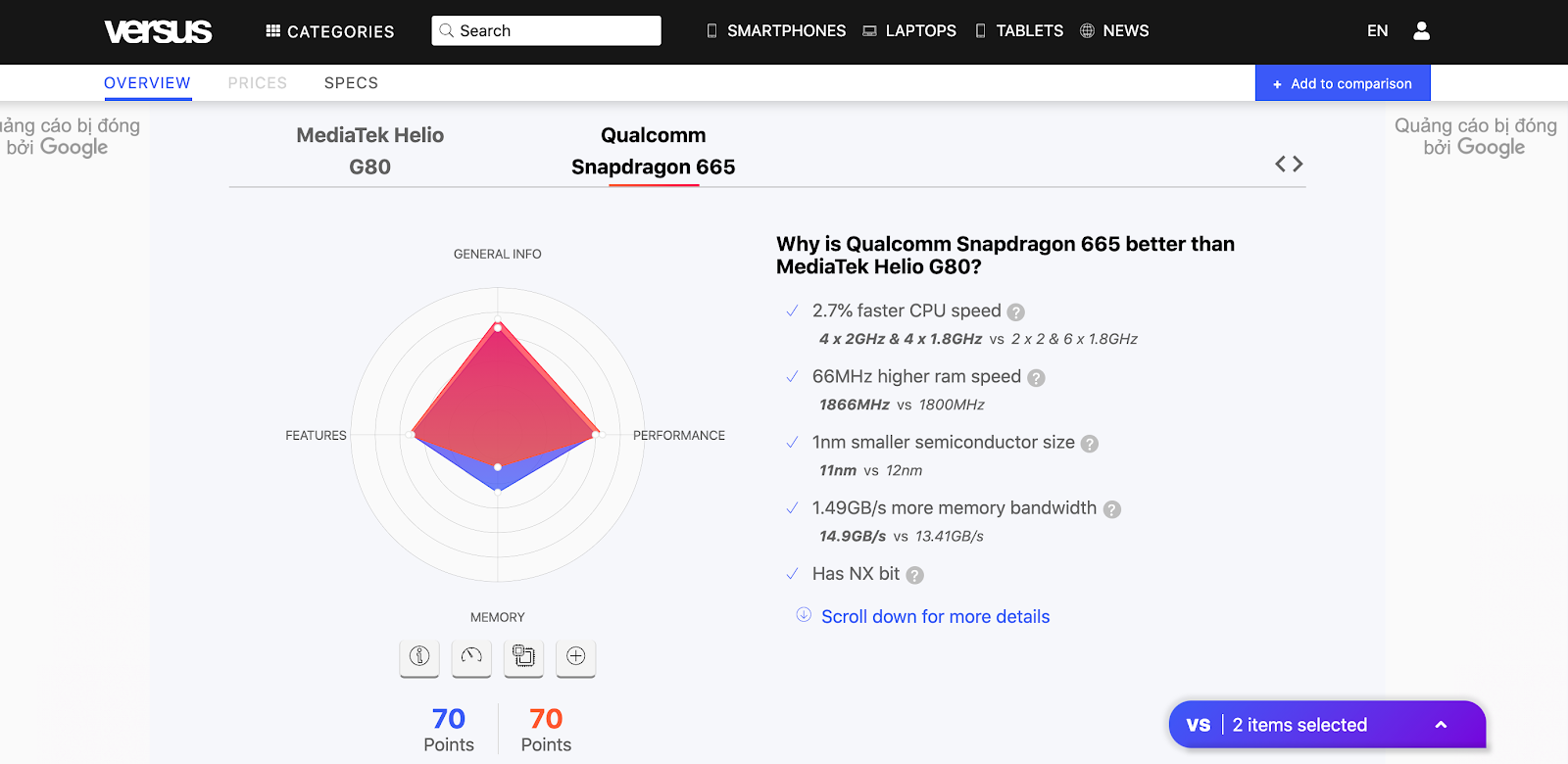Open the user account icon
The width and height of the screenshot is (1568, 764).
click(x=1421, y=31)
